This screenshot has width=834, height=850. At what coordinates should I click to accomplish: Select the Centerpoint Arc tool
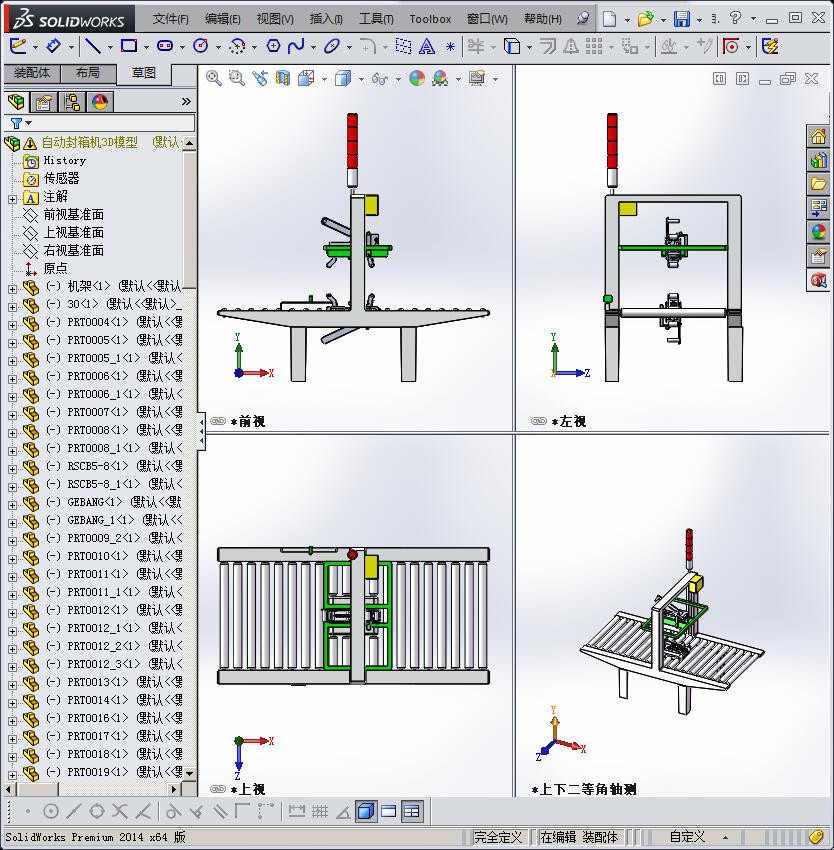point(236,47)
